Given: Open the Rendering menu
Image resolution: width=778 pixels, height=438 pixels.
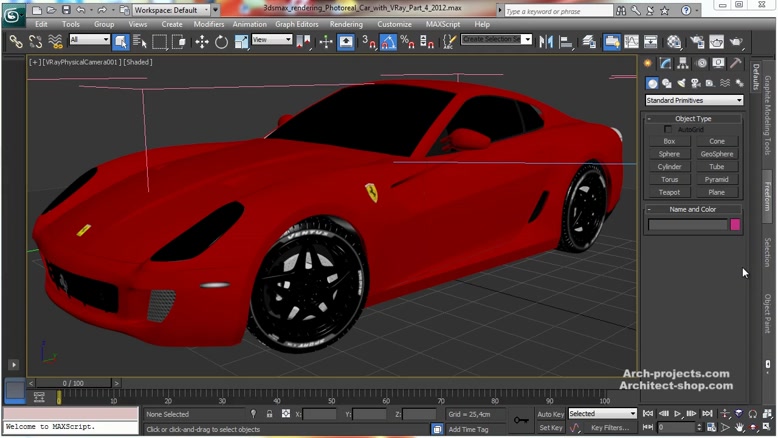Looking at the screenshot, I should [346, 24].
